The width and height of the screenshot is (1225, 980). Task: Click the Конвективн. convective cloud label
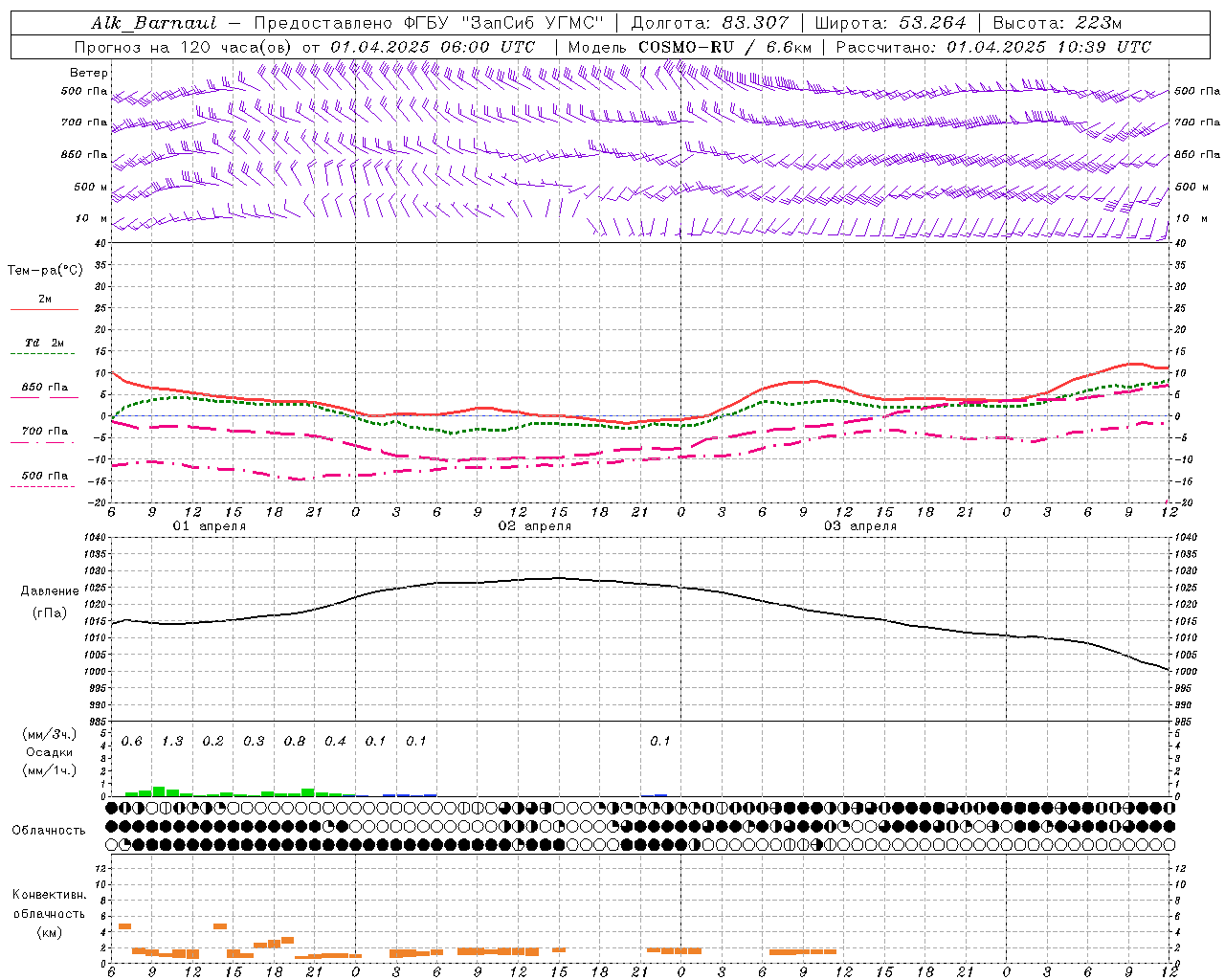[x=50, y=895]
